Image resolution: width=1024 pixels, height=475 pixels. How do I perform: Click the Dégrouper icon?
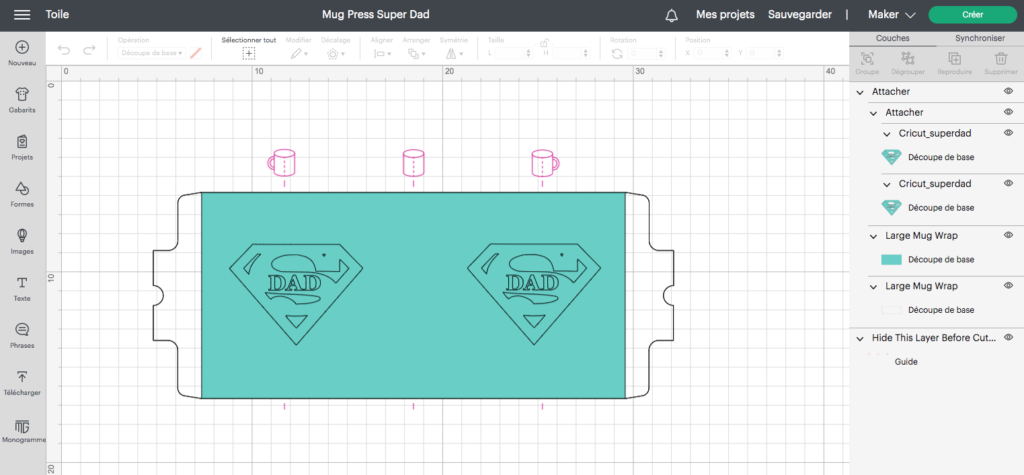[x=907, y=59]
